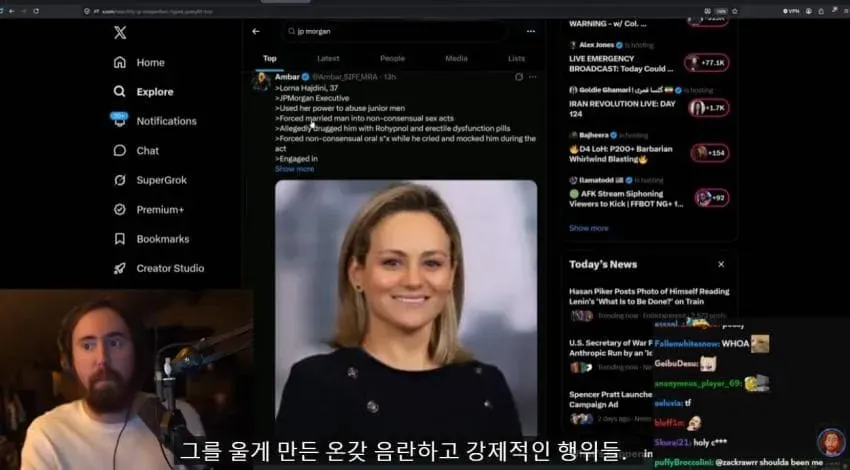This screenshot has width=850, height=470.
Task: Open the Bookmarks icon
Action: [120, 239]
